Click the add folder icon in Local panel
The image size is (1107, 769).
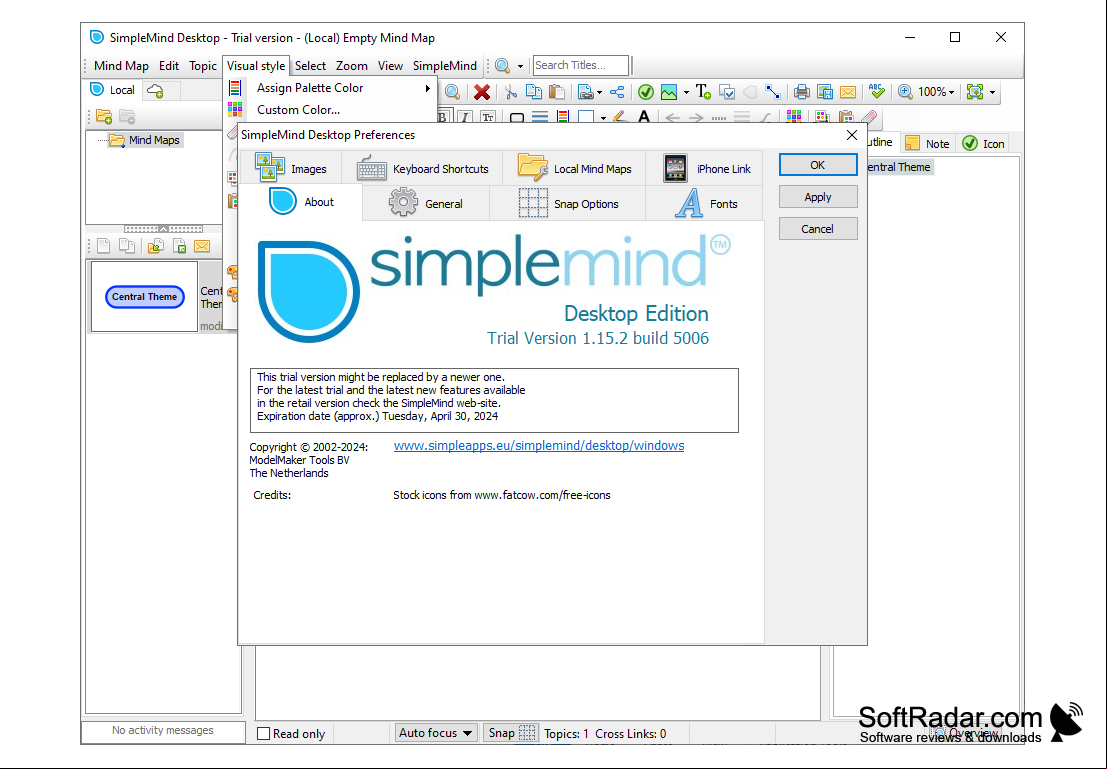(x=104, y=117)
